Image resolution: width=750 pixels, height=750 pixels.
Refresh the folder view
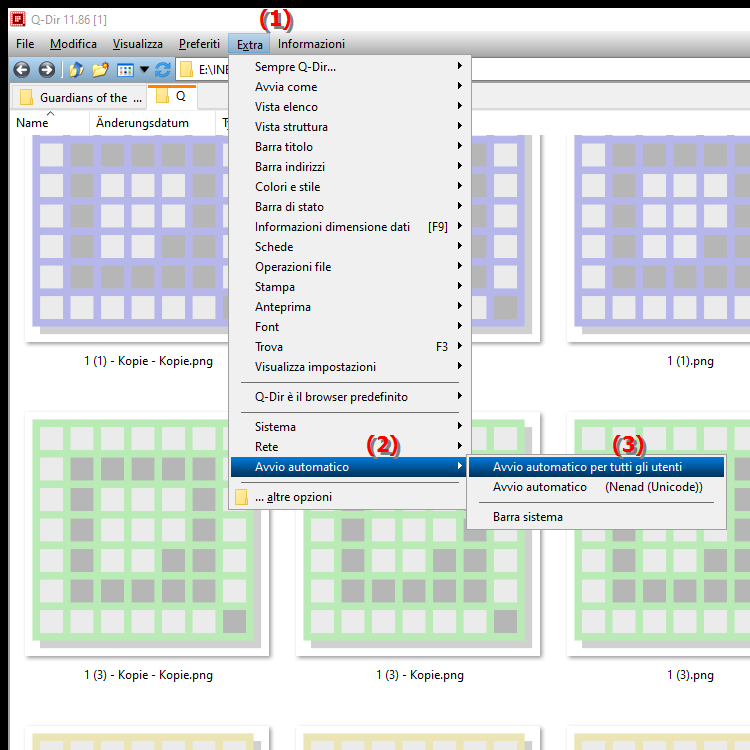163,70
